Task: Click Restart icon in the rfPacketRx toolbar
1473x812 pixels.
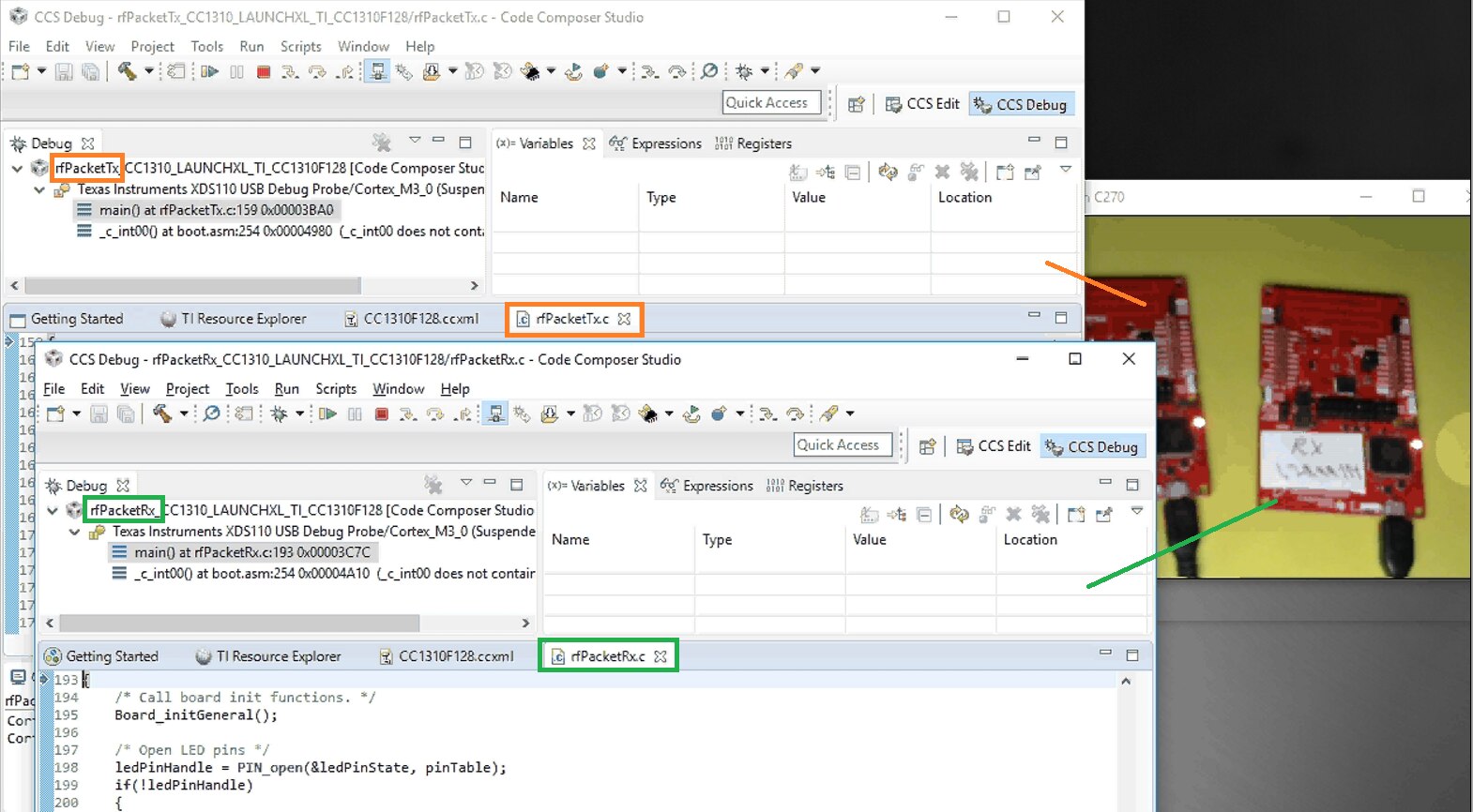Action: tap(691, 414)
